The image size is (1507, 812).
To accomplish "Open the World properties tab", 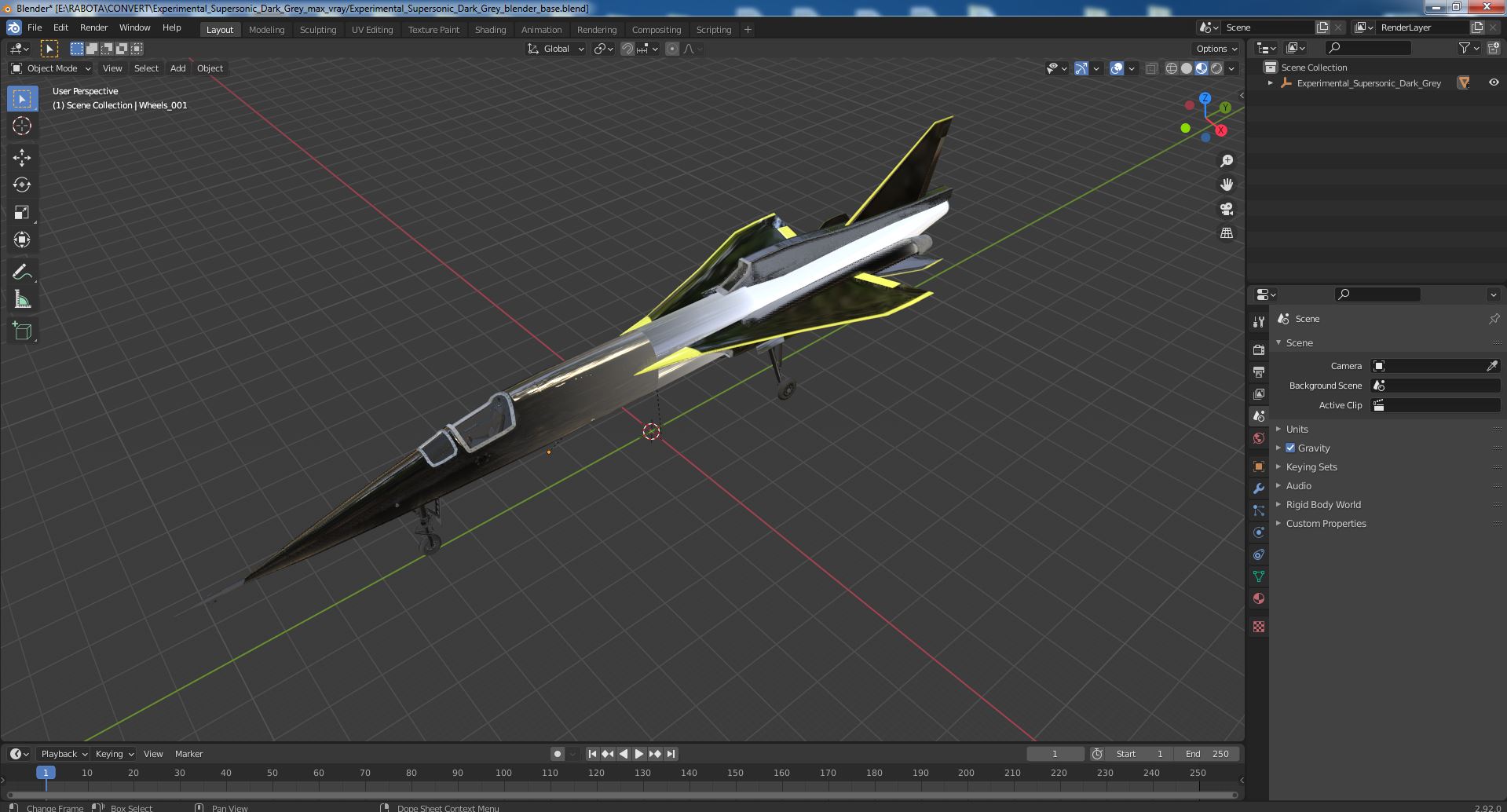I will pos(1259,438).
